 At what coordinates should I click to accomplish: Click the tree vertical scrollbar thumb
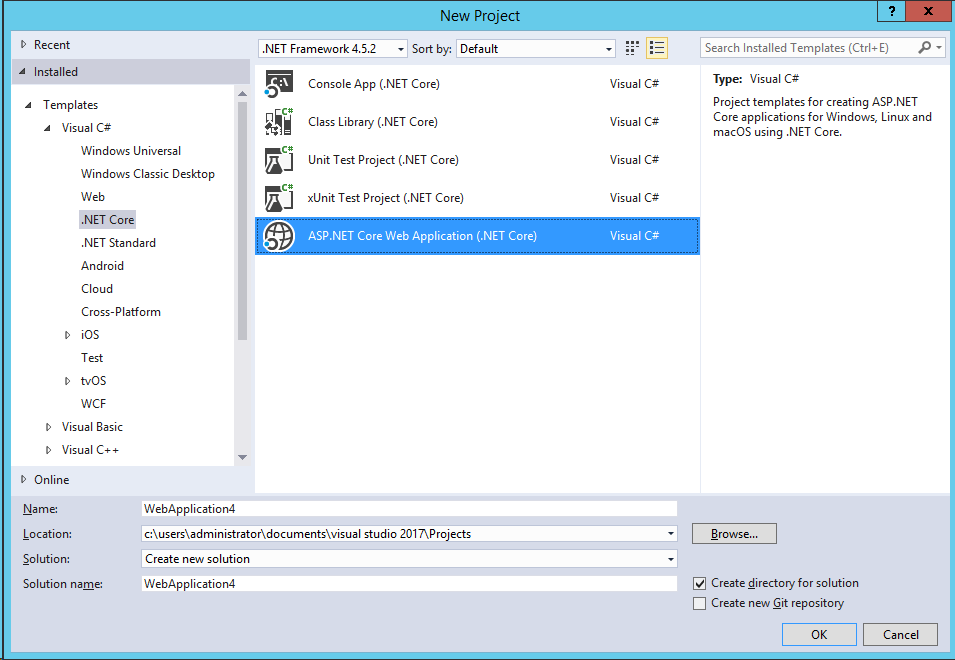242,220
